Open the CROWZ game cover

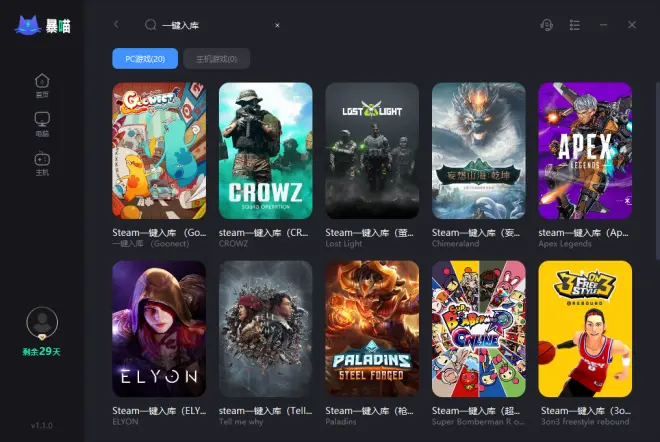266,151
